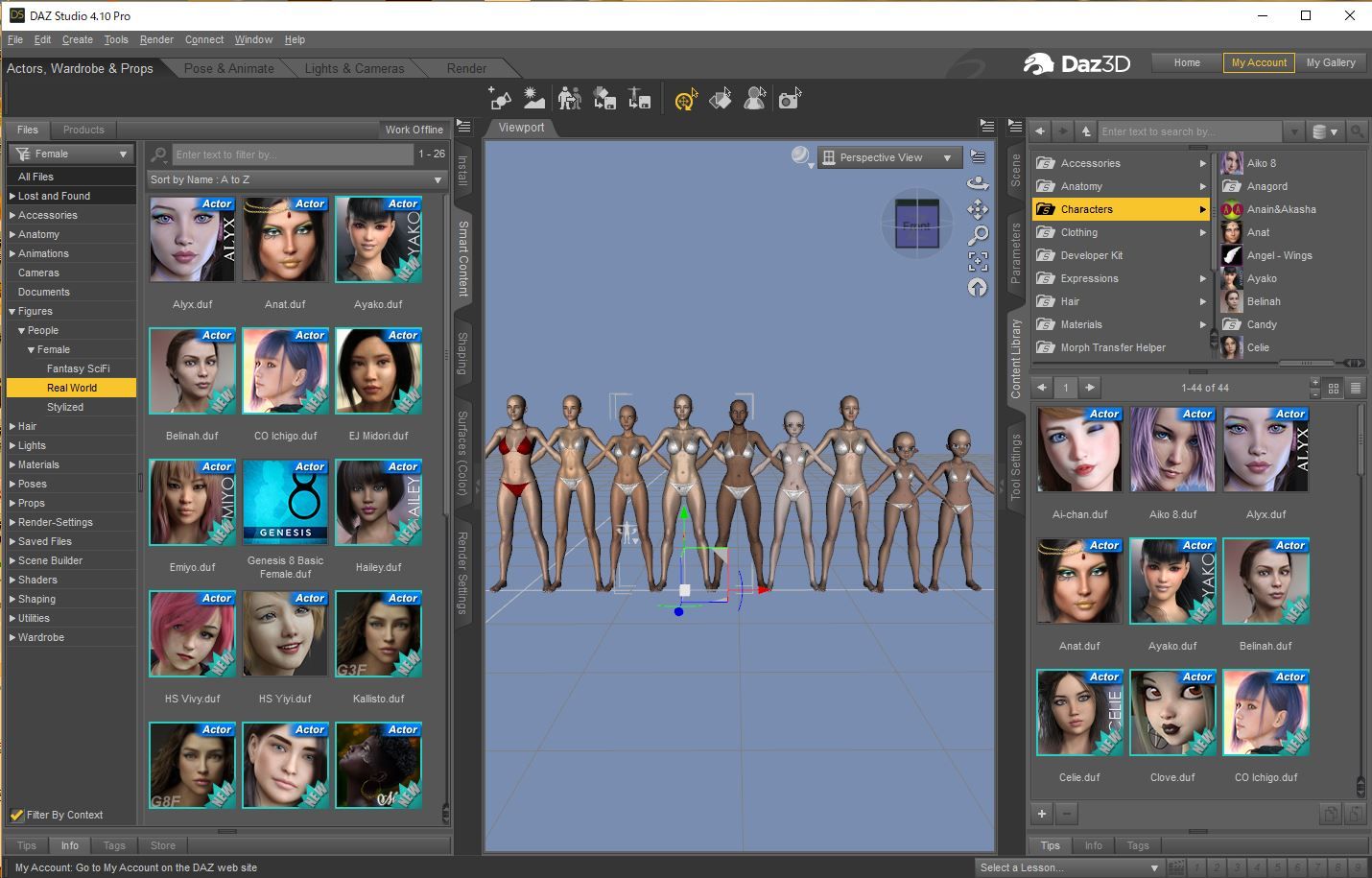Image resolution: width=1372 pixels, height=878 pixels.
Task: Open the Viewport pane options menu icon
Action: tap(986, 126)
